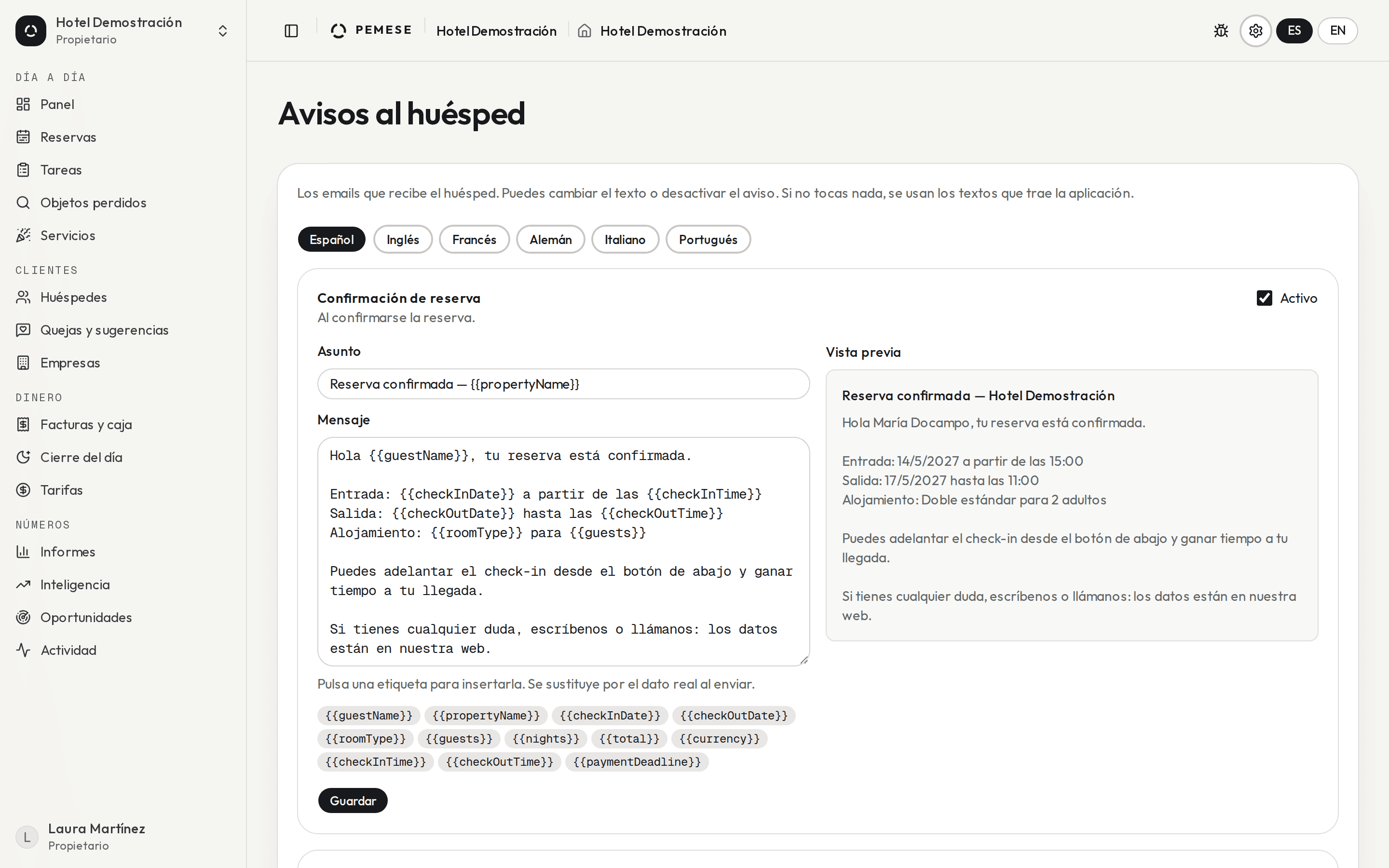Click the home icon in the breadcrumb
Viewport: 1389px width, 868px height.
point(585,30)
